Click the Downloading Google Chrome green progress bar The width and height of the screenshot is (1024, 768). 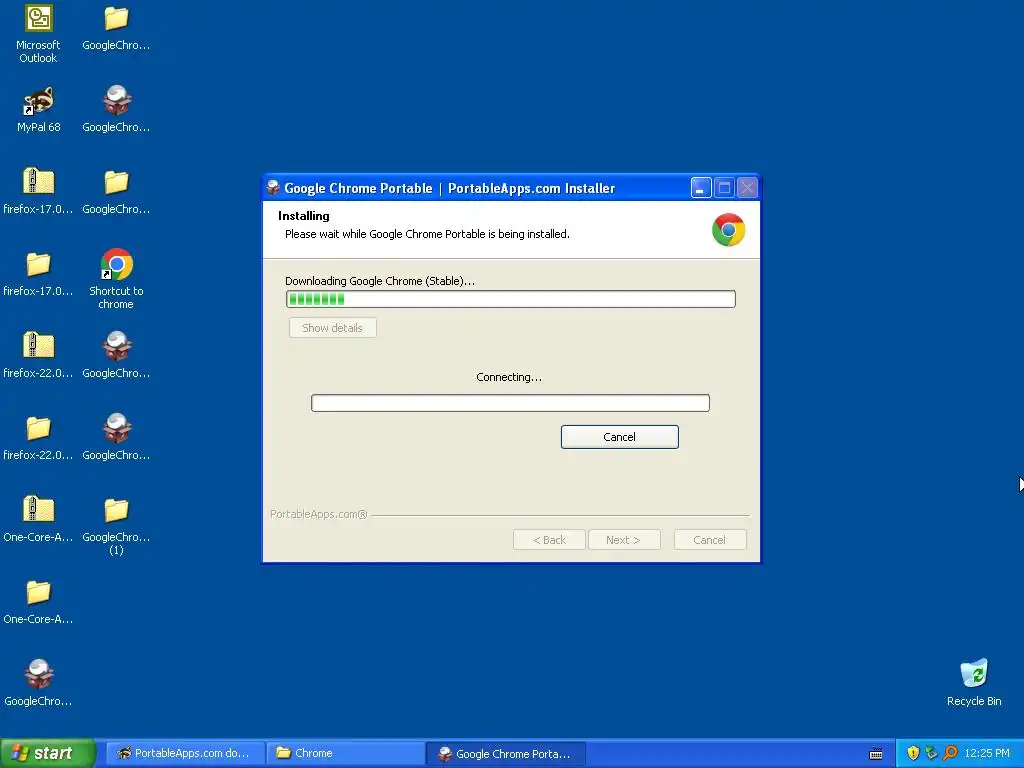pyautogui.click(x=511, y=299)
